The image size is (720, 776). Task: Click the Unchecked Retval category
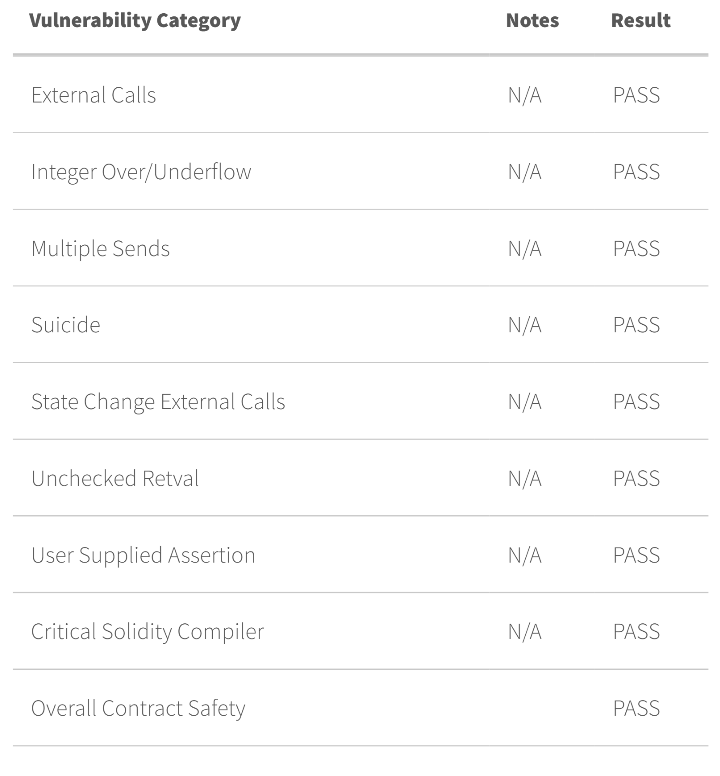pos(115,479)
